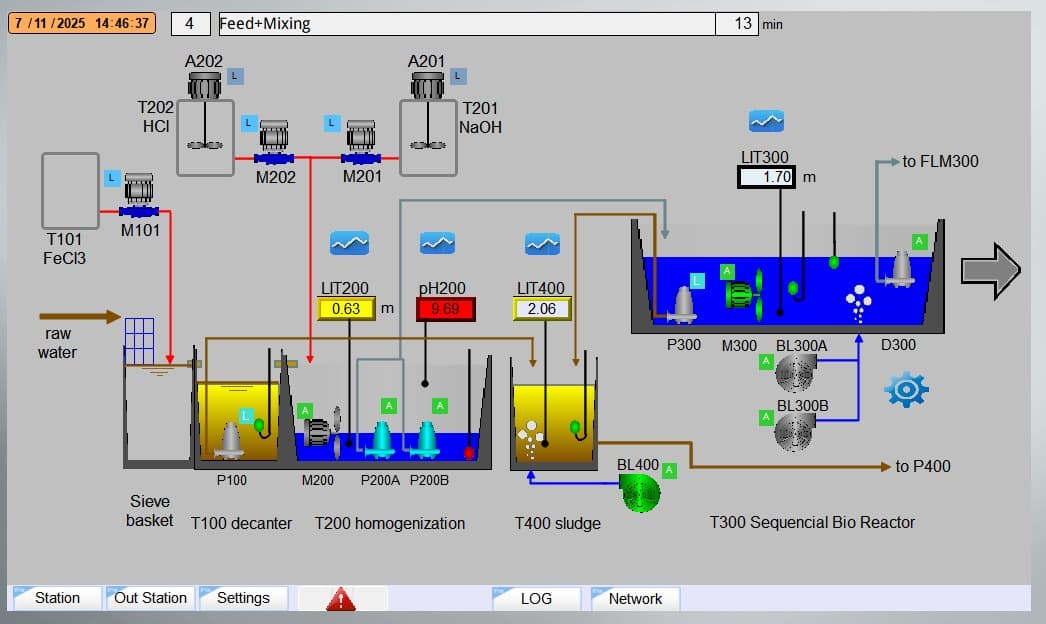The height and width of the screenshot is (624, 1046).
Task: Open the LOG screen
Action: 538,598
